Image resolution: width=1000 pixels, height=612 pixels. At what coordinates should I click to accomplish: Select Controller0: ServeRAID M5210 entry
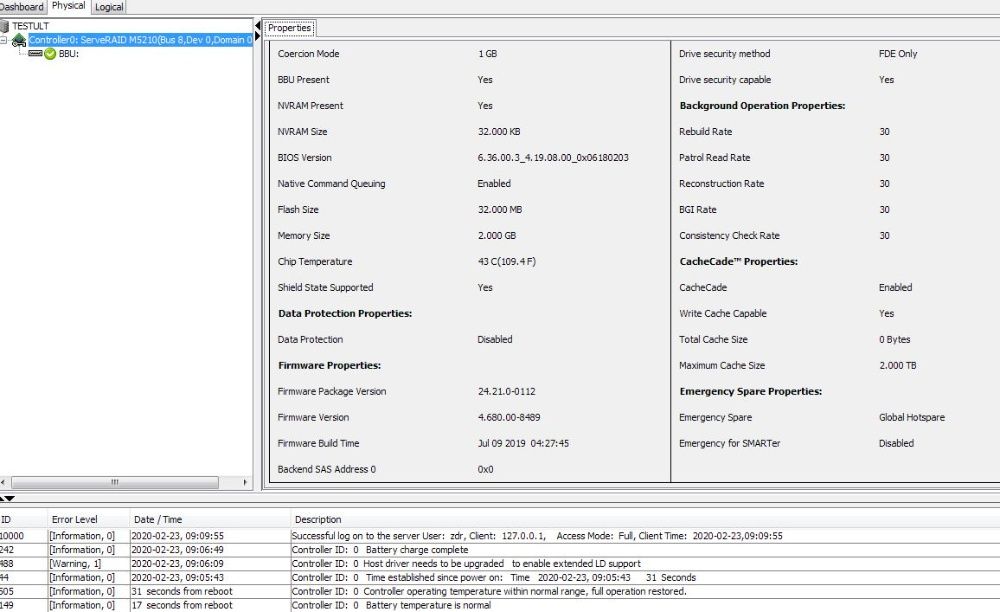coord(140,40)
